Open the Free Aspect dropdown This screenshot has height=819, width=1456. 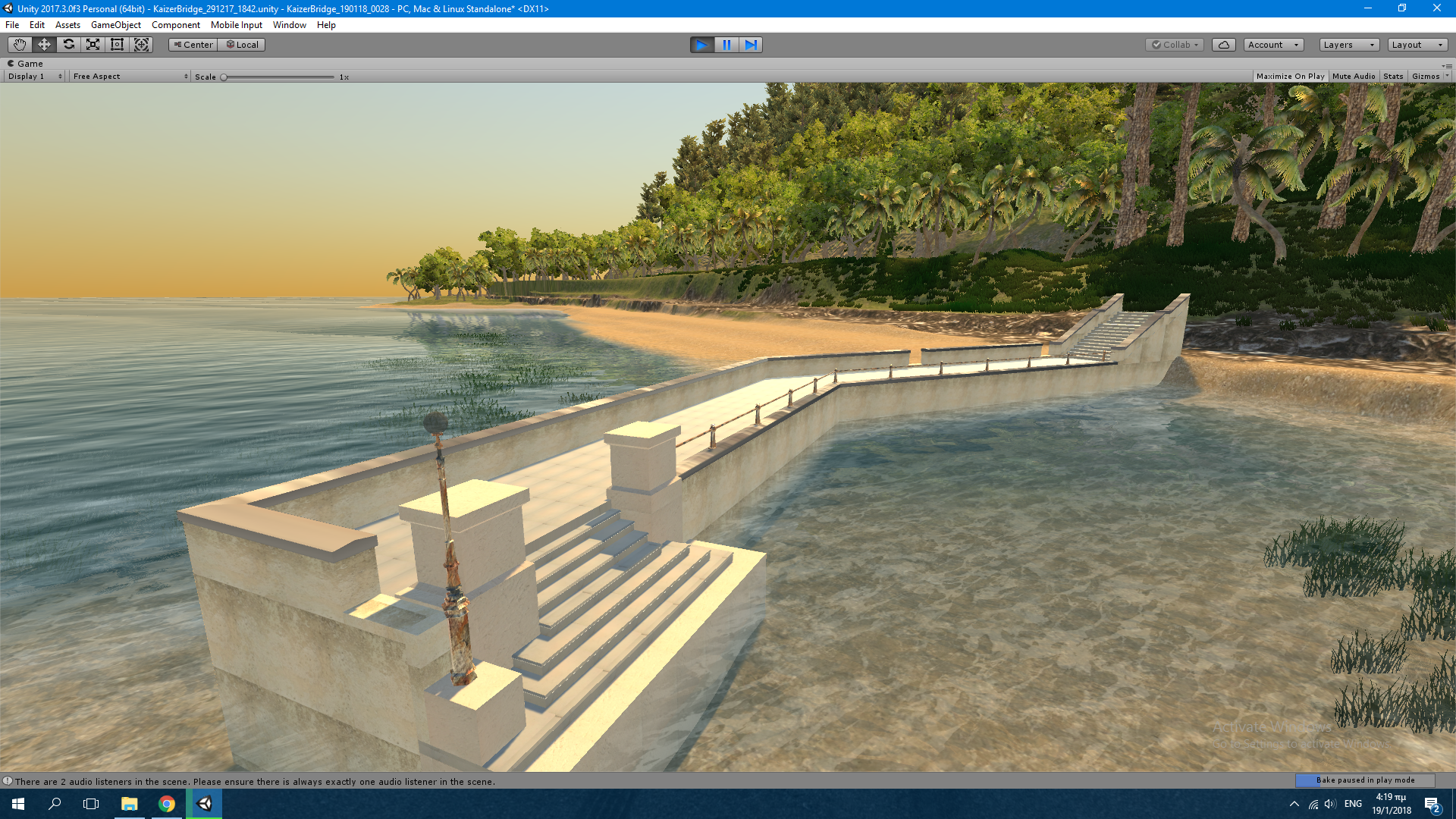[x=130, y=77]
